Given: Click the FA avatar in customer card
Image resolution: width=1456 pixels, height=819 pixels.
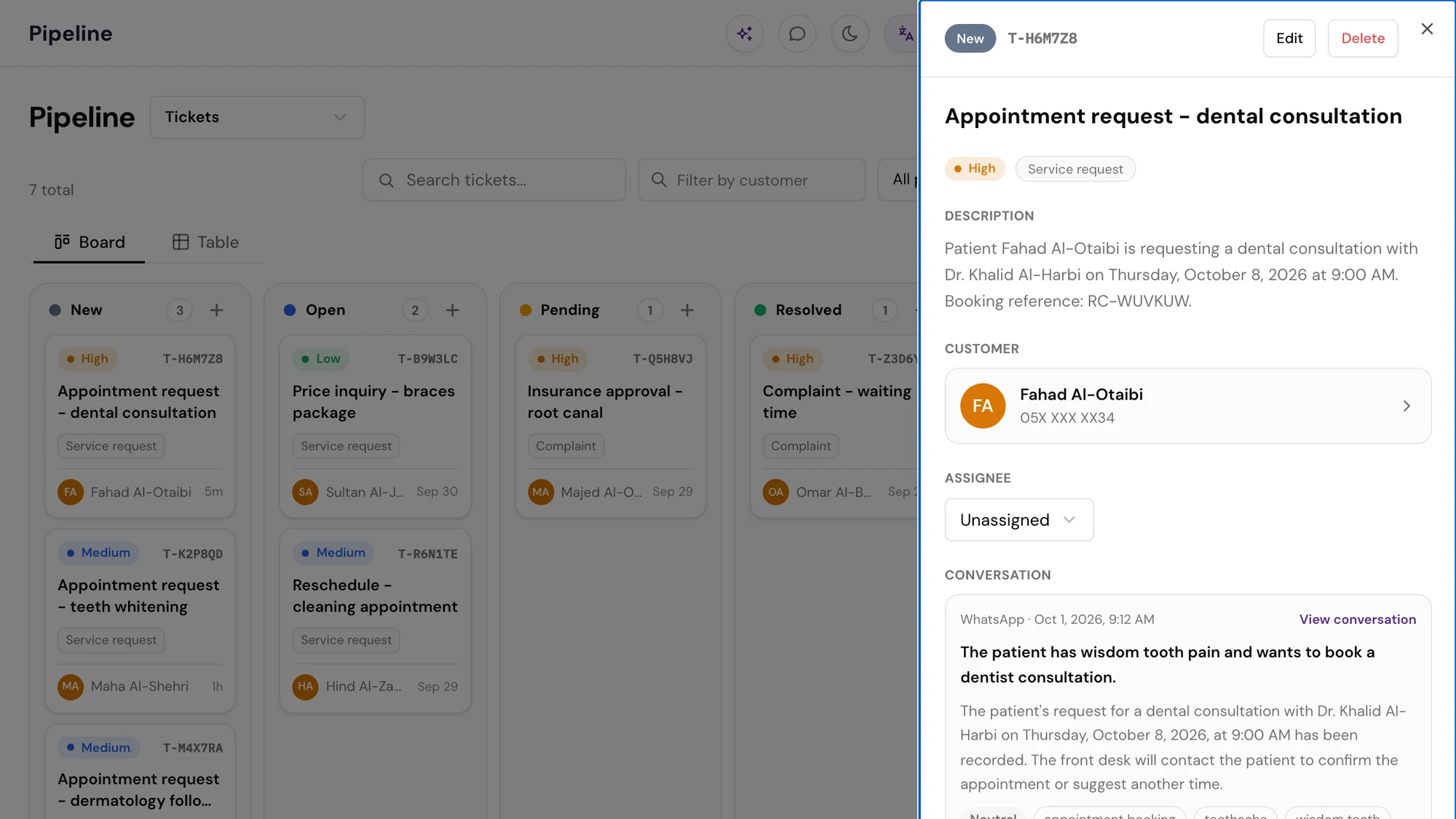Looking at the screenshot, I should click(x=982, y=405).
